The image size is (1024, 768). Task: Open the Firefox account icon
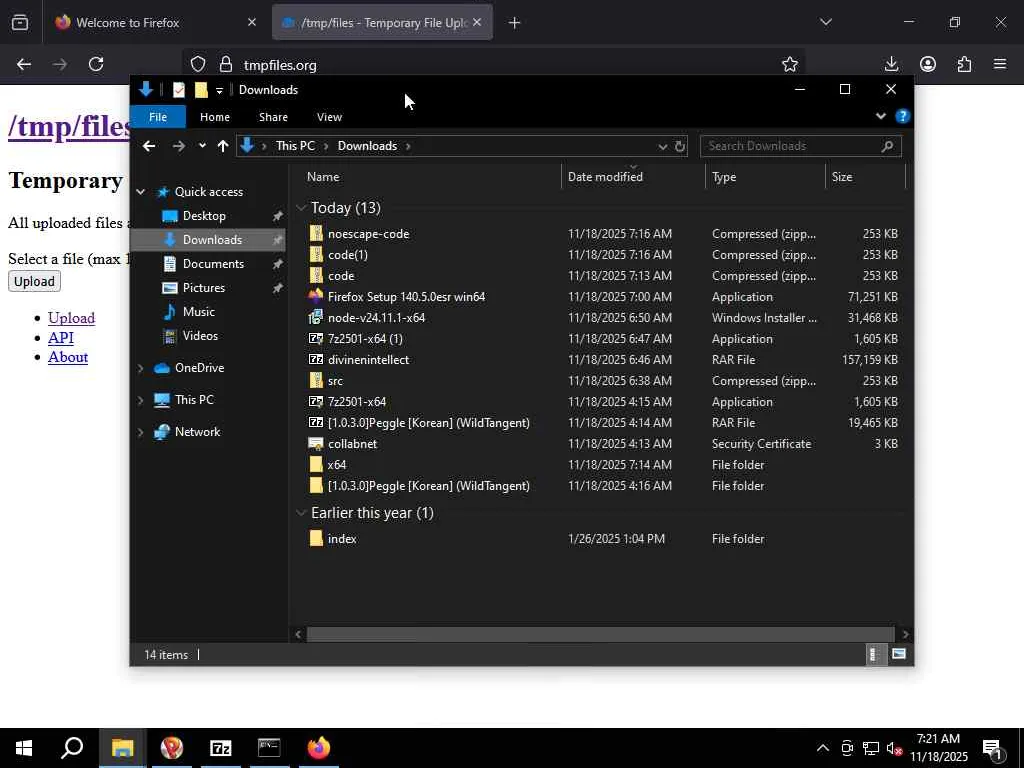(927, 64)
